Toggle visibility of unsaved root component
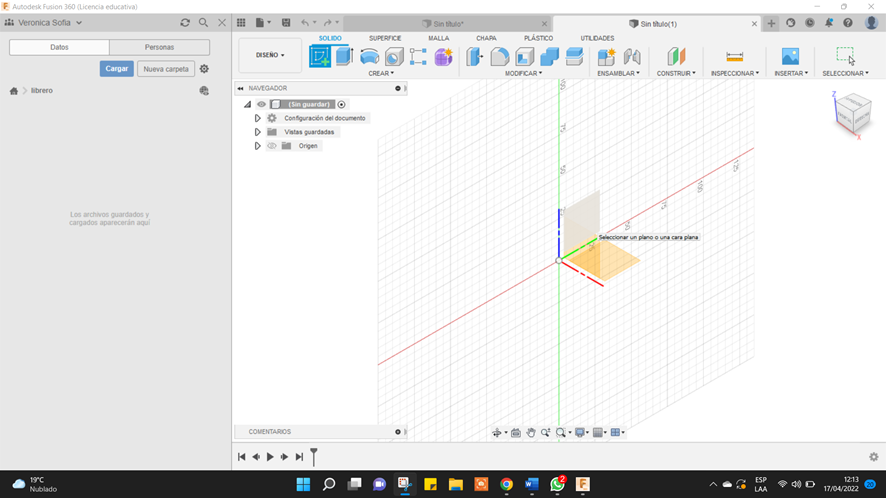The width and height of the screenshot is (886, 498). pyautogui.click(x=261, y=104)
